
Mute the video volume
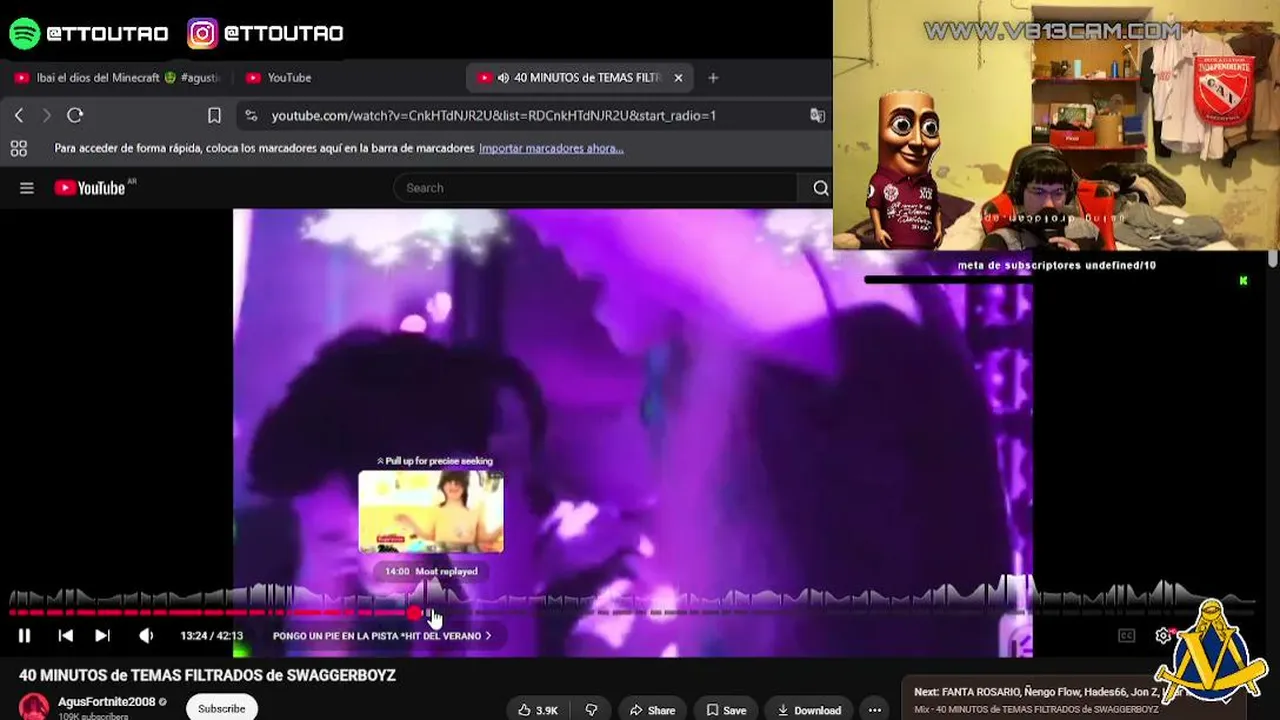146,635
